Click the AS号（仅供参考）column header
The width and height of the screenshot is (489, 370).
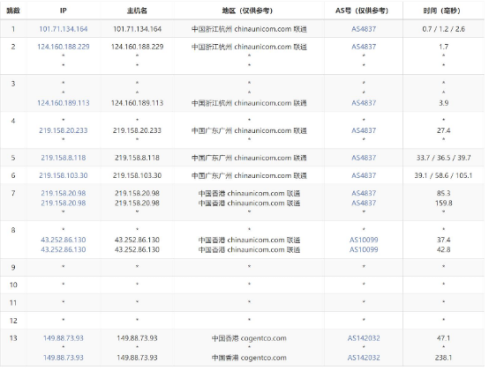tap(362, 11)
